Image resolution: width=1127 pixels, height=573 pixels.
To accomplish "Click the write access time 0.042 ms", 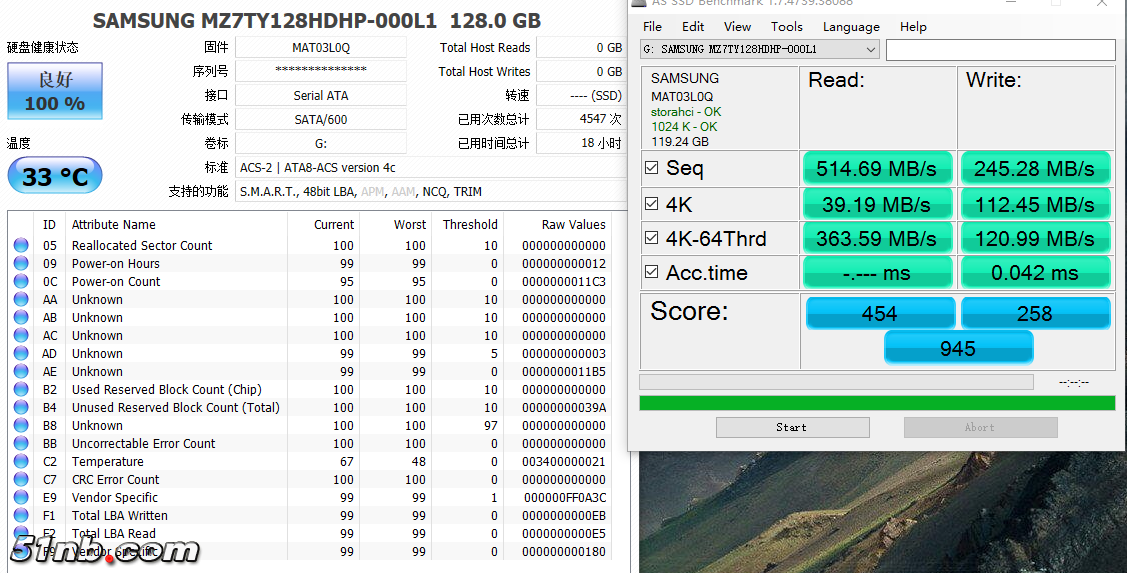I will pos(1035,273).
